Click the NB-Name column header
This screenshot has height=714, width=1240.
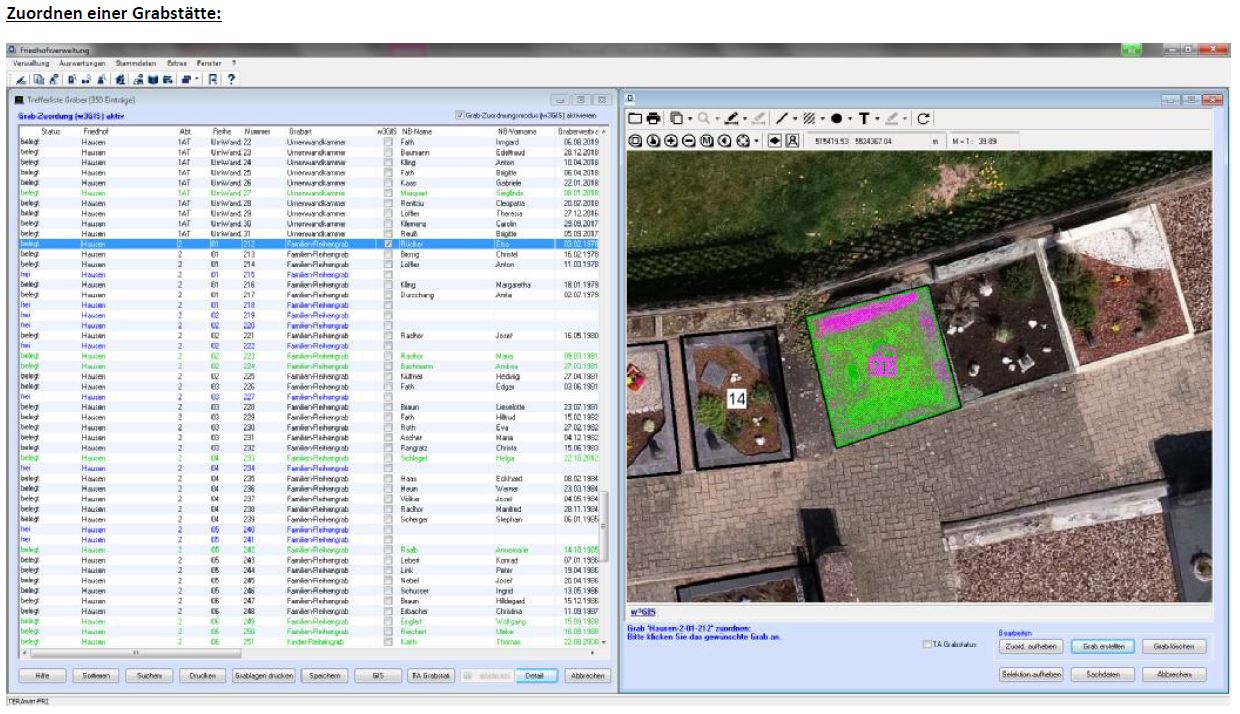click(417, 131)
